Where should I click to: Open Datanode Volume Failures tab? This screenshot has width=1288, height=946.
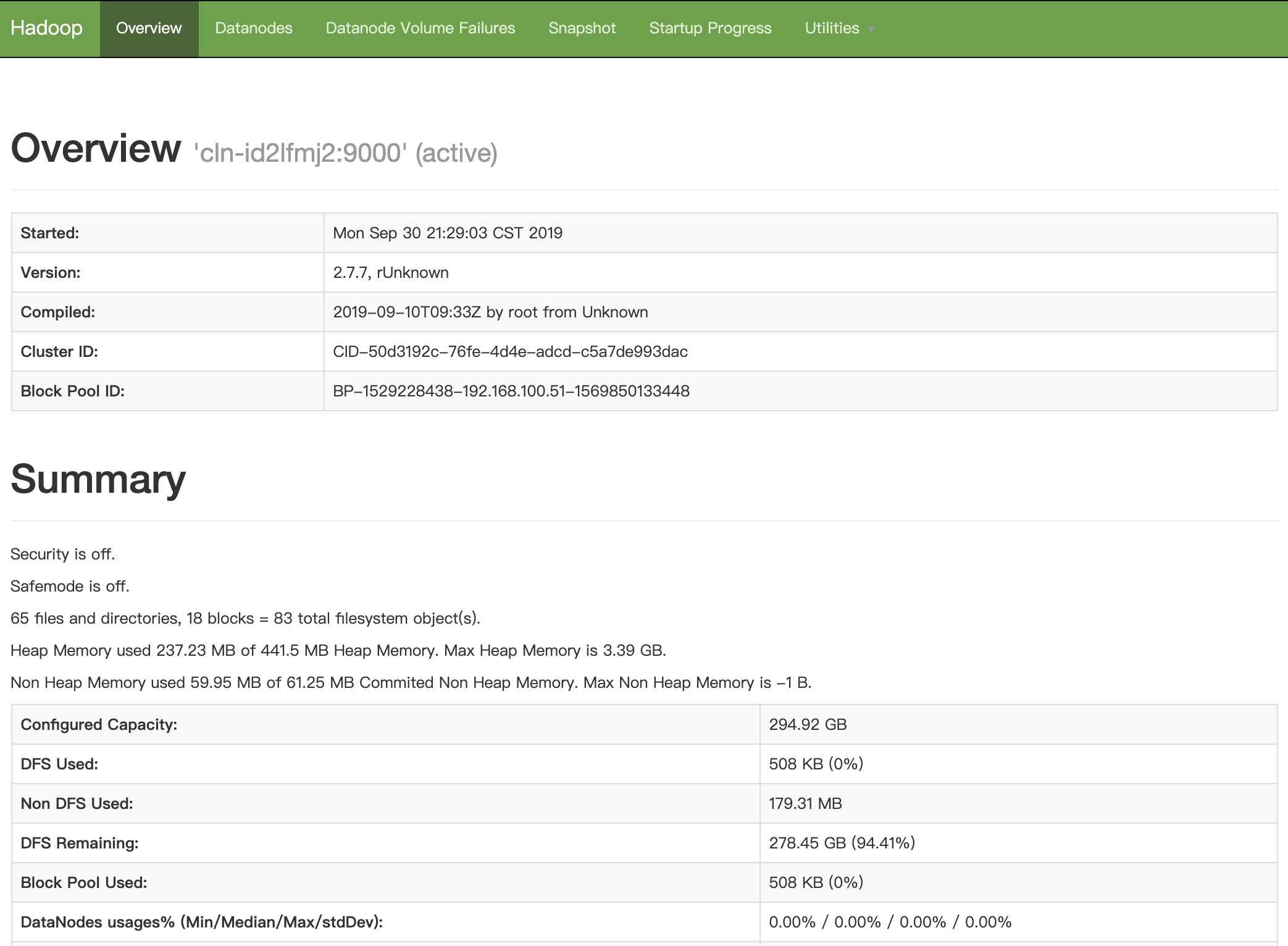420,28
